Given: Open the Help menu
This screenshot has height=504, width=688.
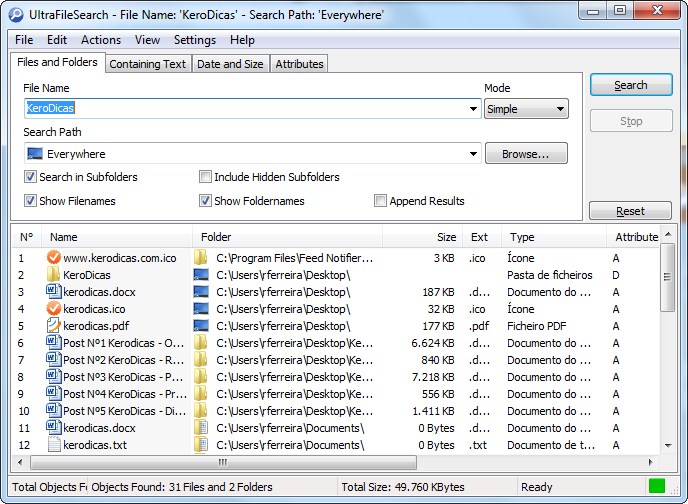Looking at the screenshot, I should click(x=242, y=40).
